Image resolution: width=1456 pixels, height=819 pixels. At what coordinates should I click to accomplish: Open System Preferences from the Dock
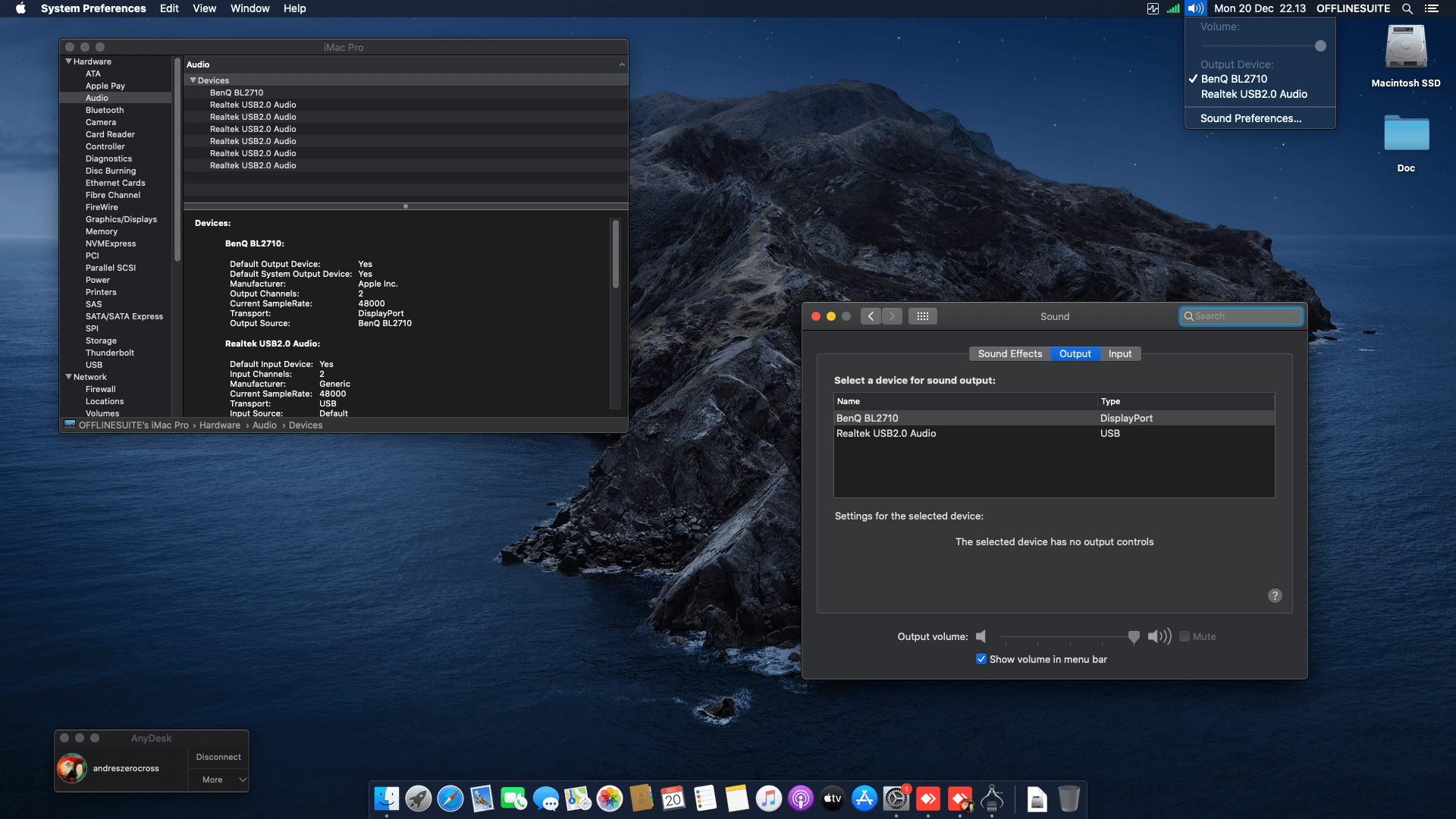(x=898, y=799)
